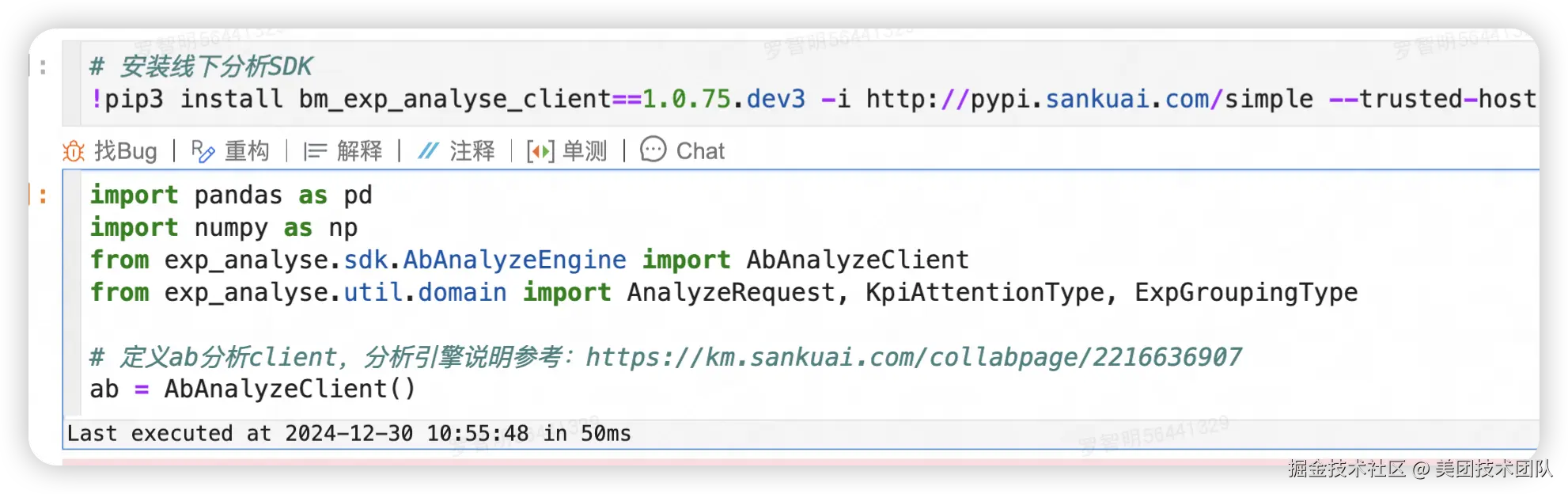Click the bug icon for 找Bug

[x=74, y=151]
